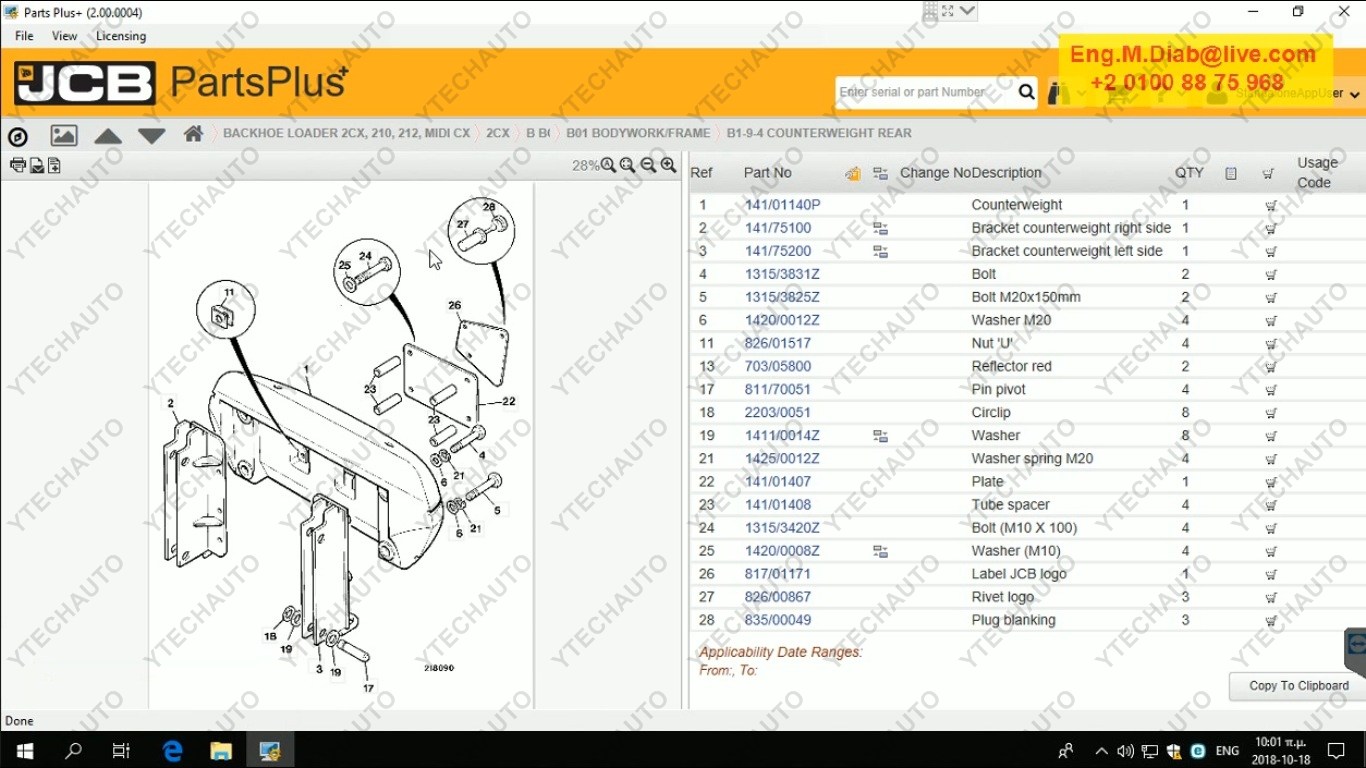
Task: Select 'Rivet logo' description text
Action: click(x=1003, y=597)
